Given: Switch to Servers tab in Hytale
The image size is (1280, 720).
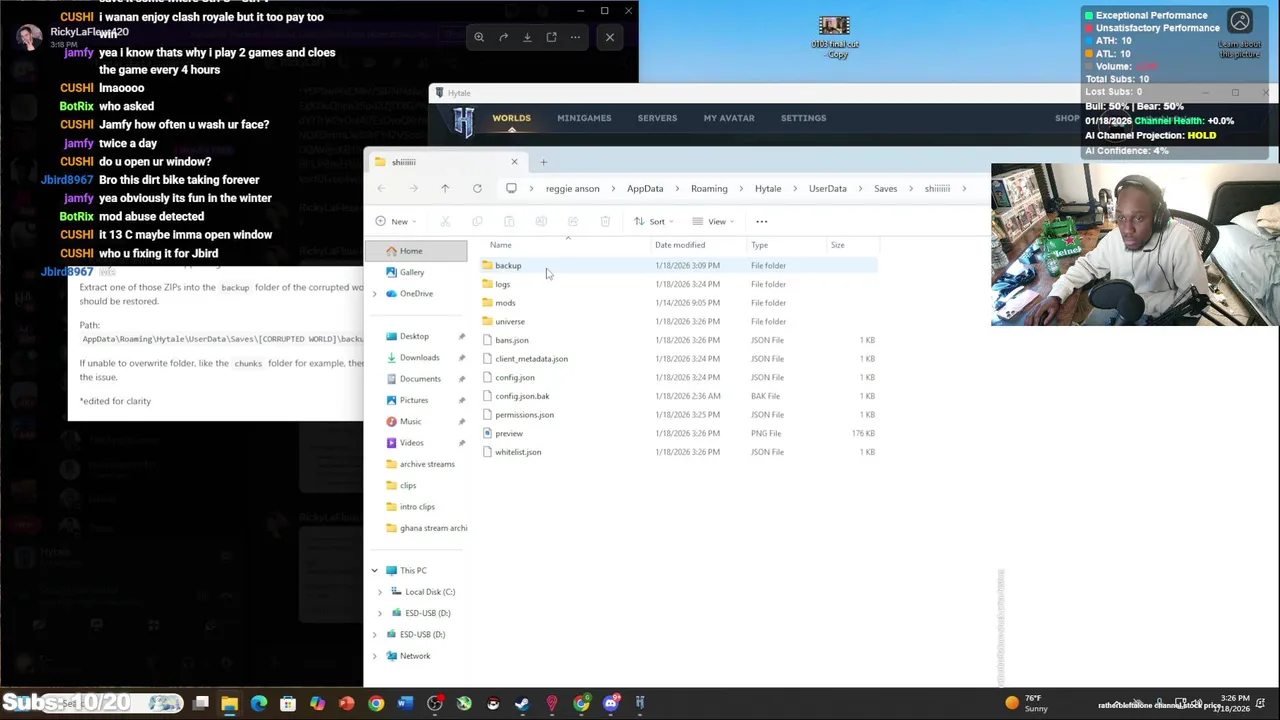Looking at the screenshot, I should (x=657, y=118).
